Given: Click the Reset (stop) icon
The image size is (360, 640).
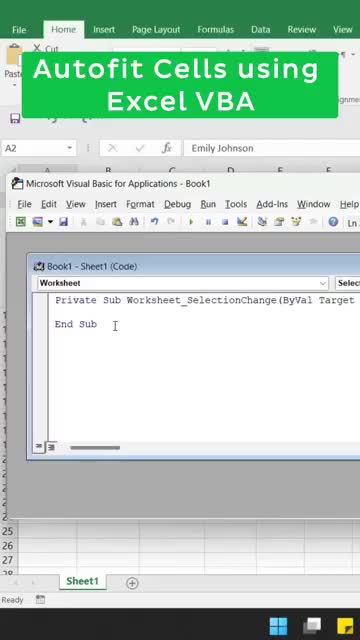Looking at the screenshot, I should [x=225, y=222].
